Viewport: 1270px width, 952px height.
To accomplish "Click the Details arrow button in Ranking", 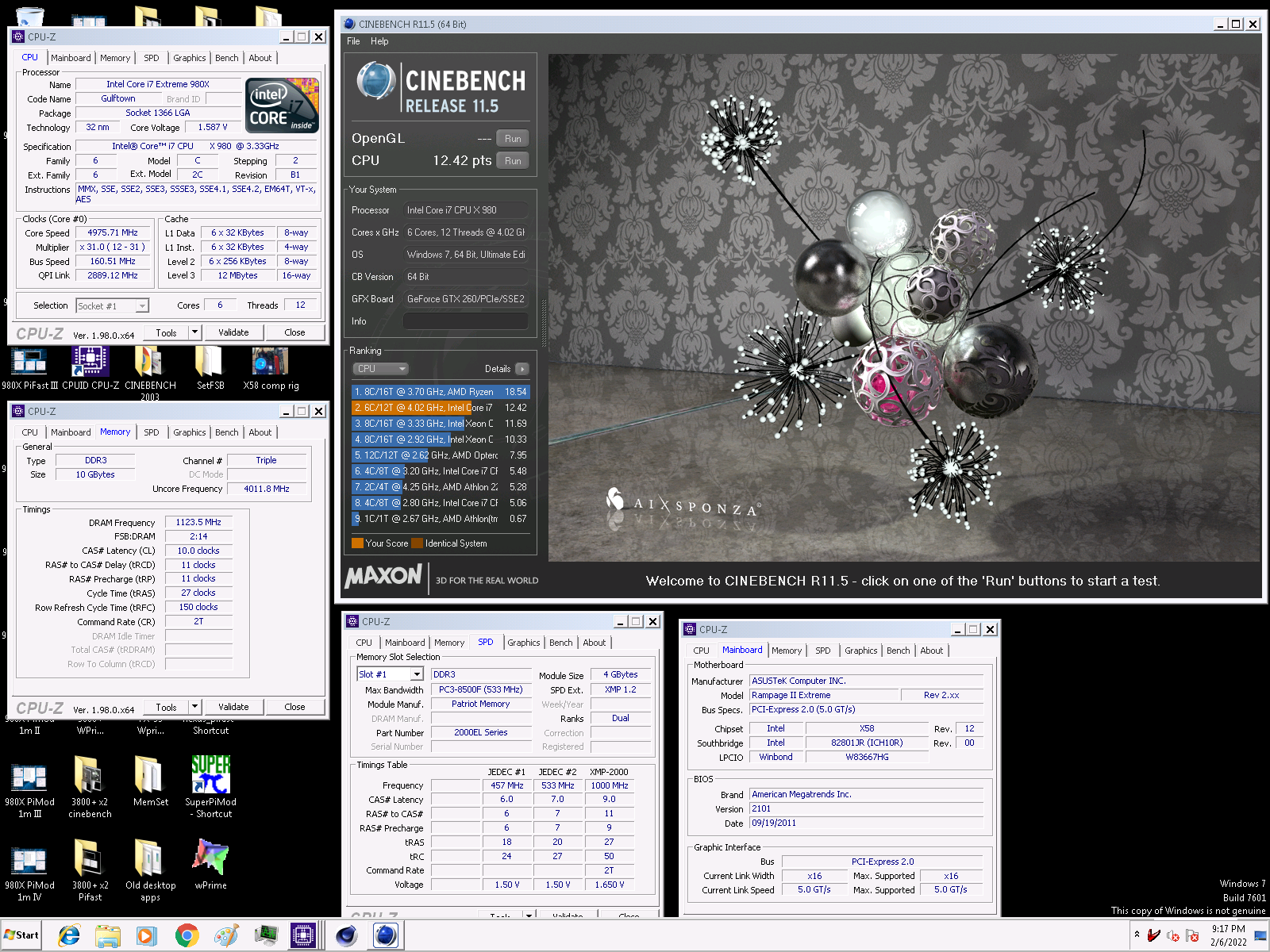I will [x=521, y=369].
